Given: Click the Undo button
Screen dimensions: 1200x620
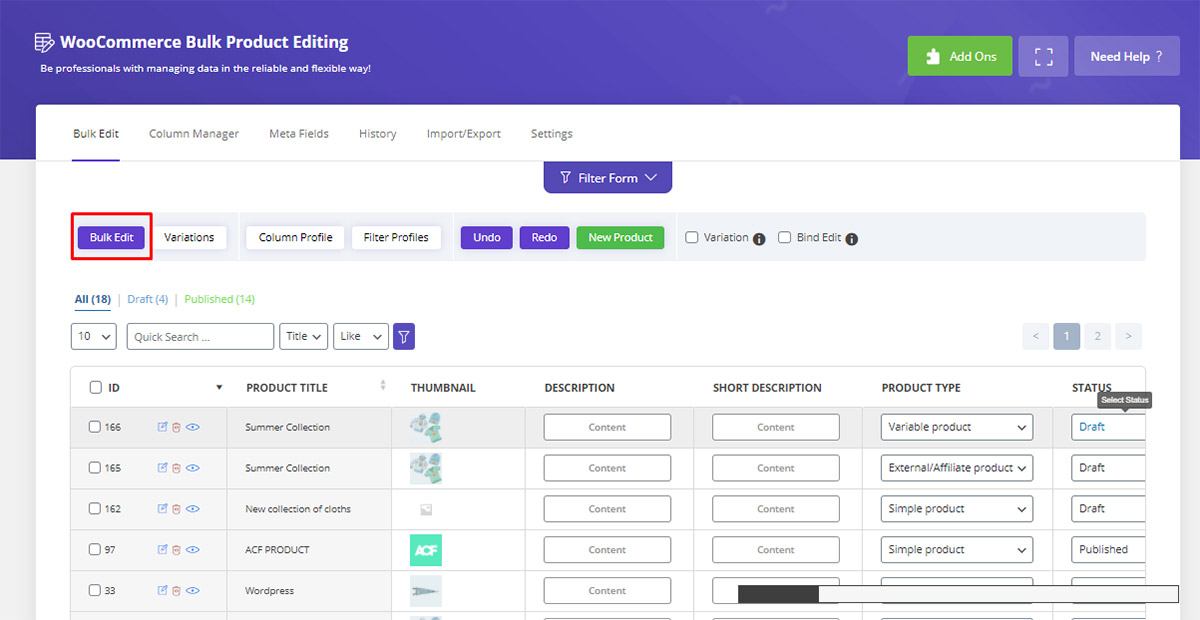Looking at the screenshot, I should pos(487,238).
